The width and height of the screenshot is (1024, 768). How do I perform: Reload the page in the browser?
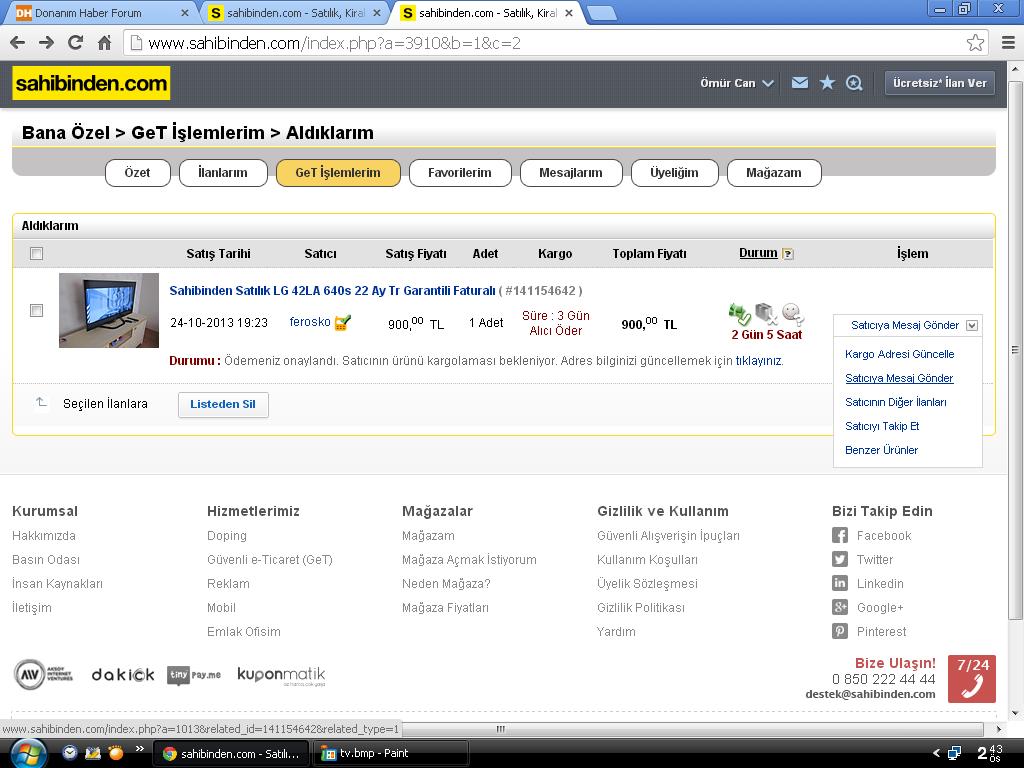pos(76,43)
